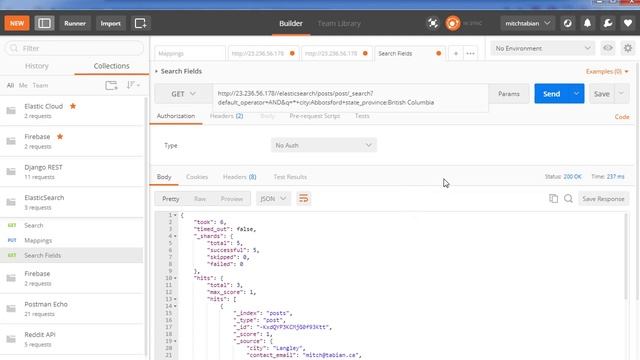Open the tab options ellipsis menu
This screenshot has width=640, height=360.
tap(470, 53)
